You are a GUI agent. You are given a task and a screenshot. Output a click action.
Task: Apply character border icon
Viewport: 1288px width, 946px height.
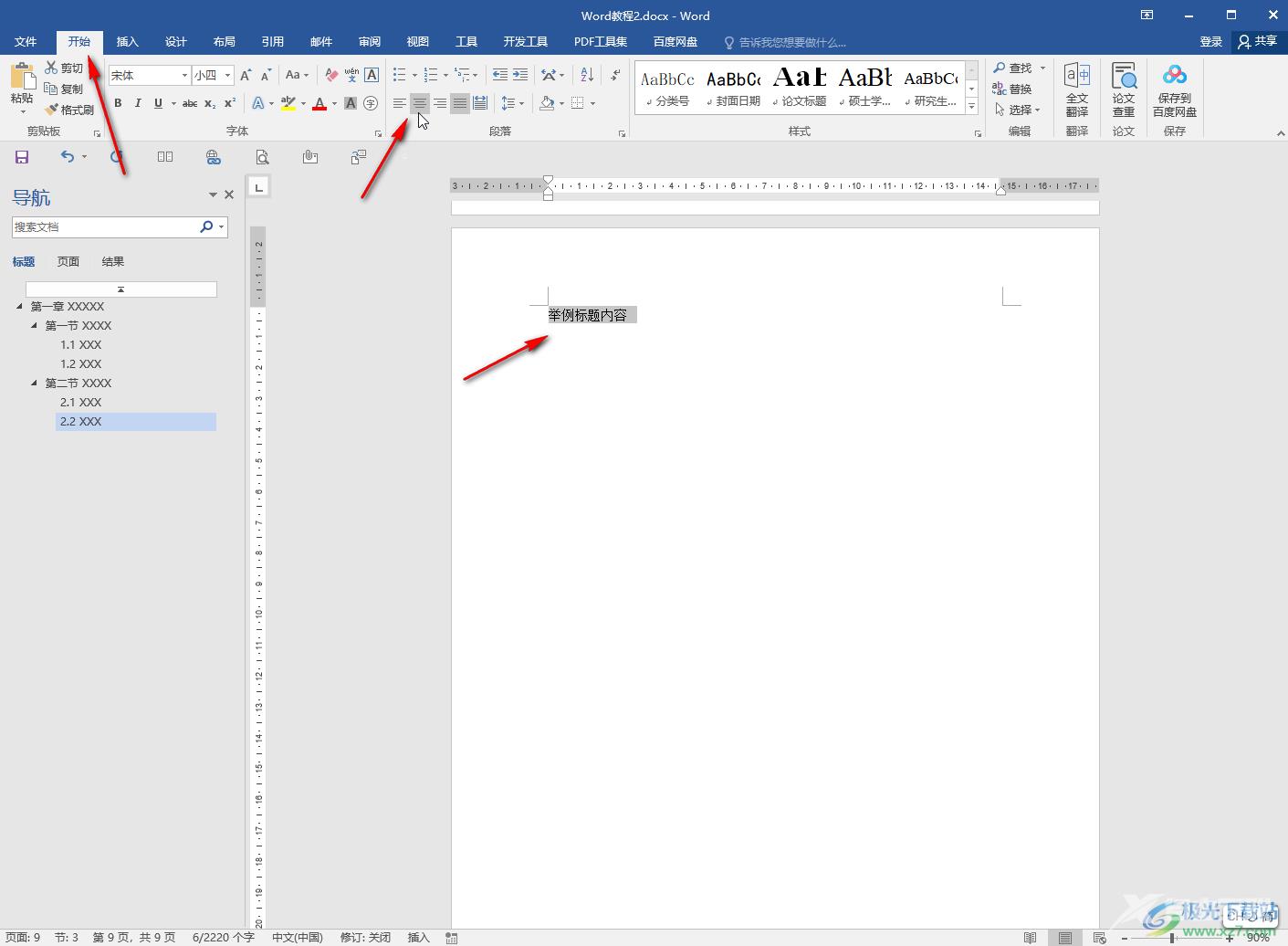(372, 76)
